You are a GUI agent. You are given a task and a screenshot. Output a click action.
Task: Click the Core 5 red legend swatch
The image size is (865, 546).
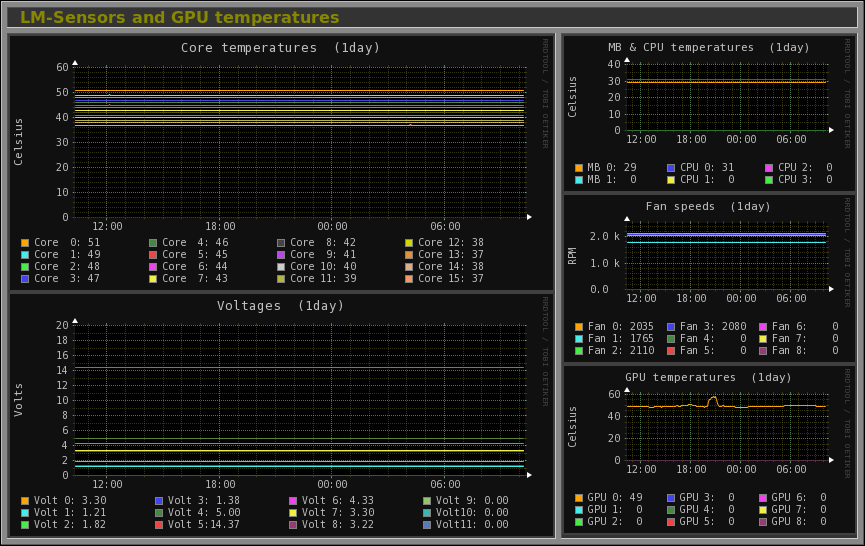(x=153, y=255)
